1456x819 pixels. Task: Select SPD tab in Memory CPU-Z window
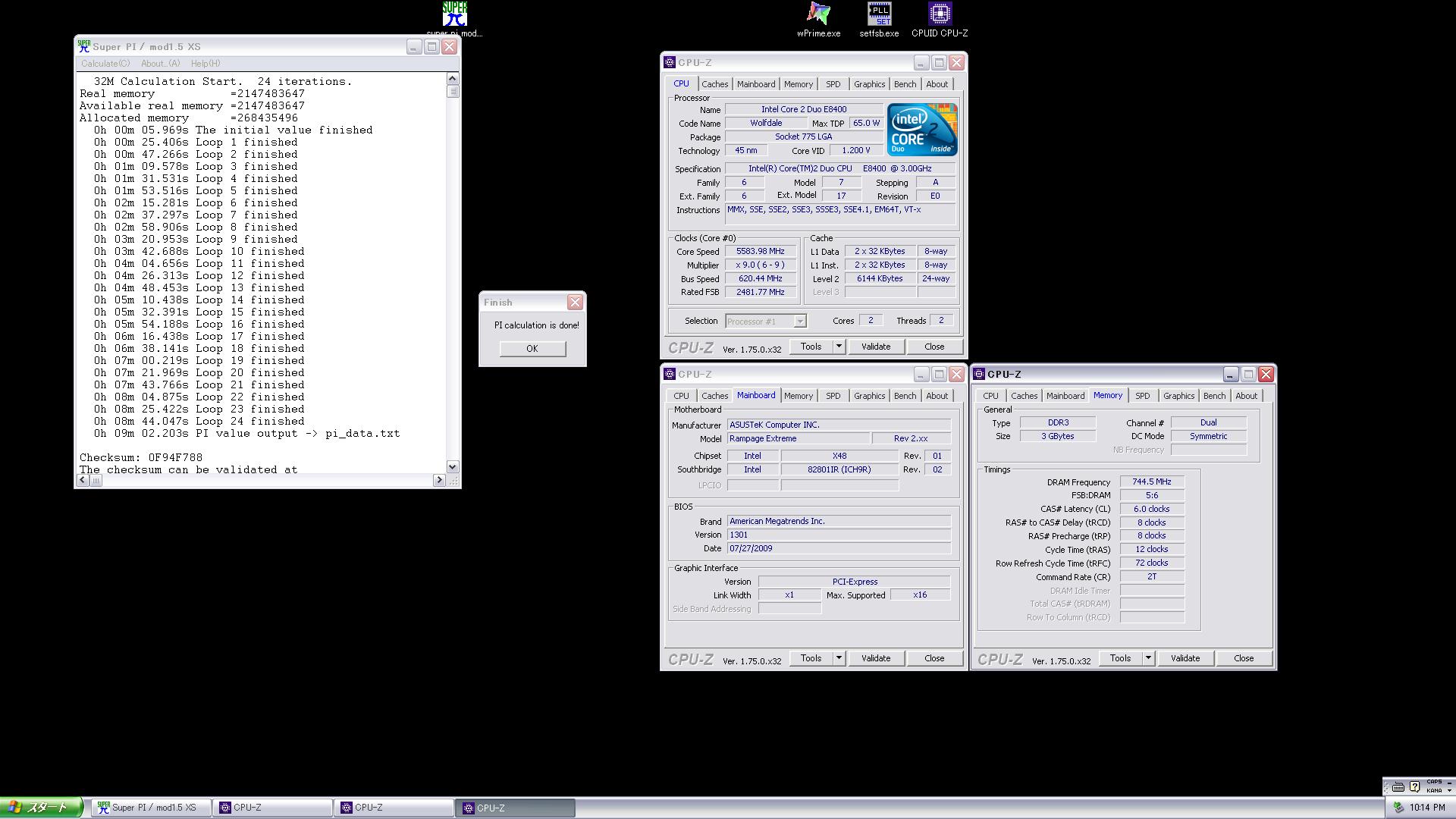click(1142, 396)
